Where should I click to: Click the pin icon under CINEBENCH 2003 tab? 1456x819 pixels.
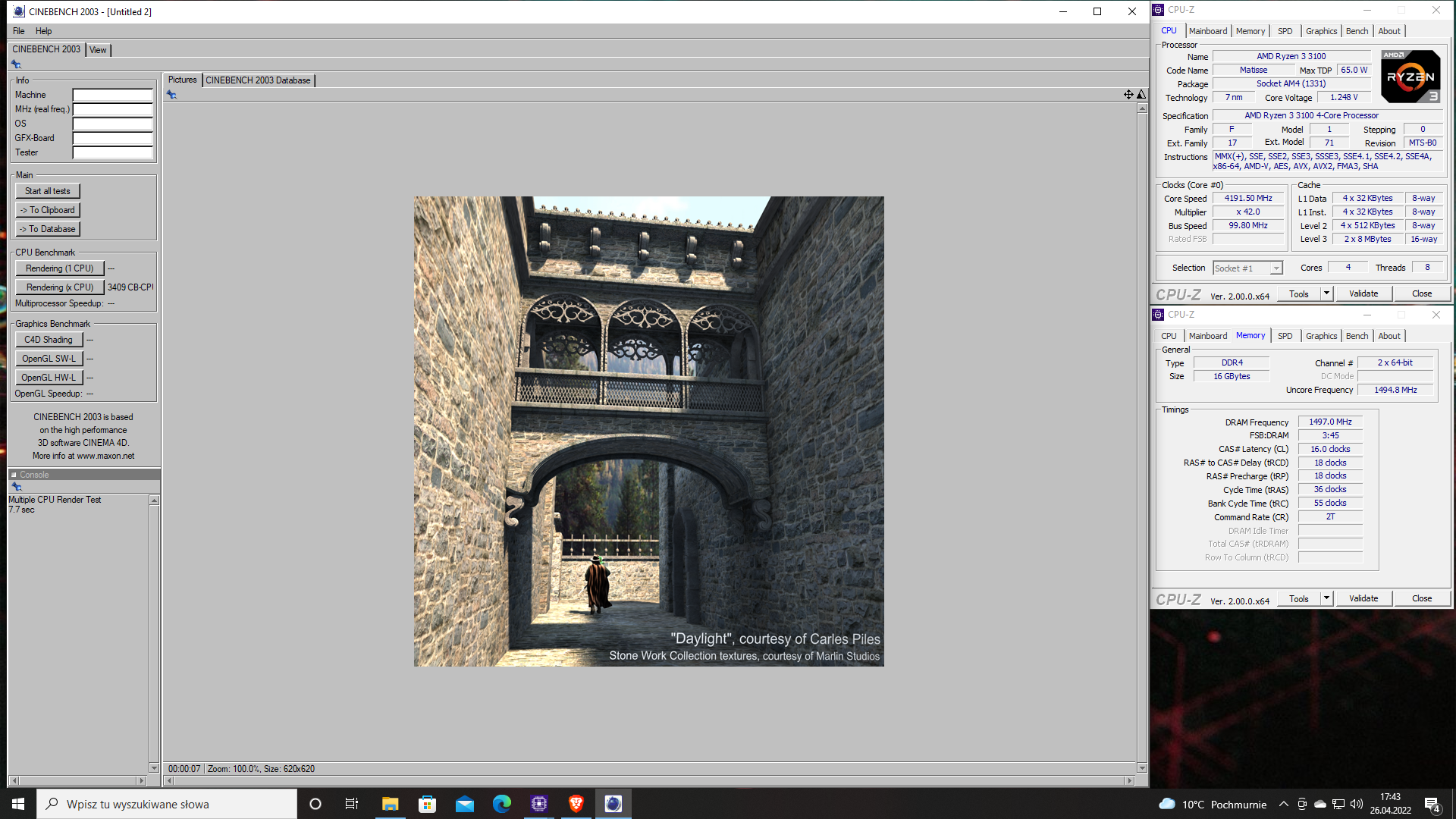pos(16,64)
